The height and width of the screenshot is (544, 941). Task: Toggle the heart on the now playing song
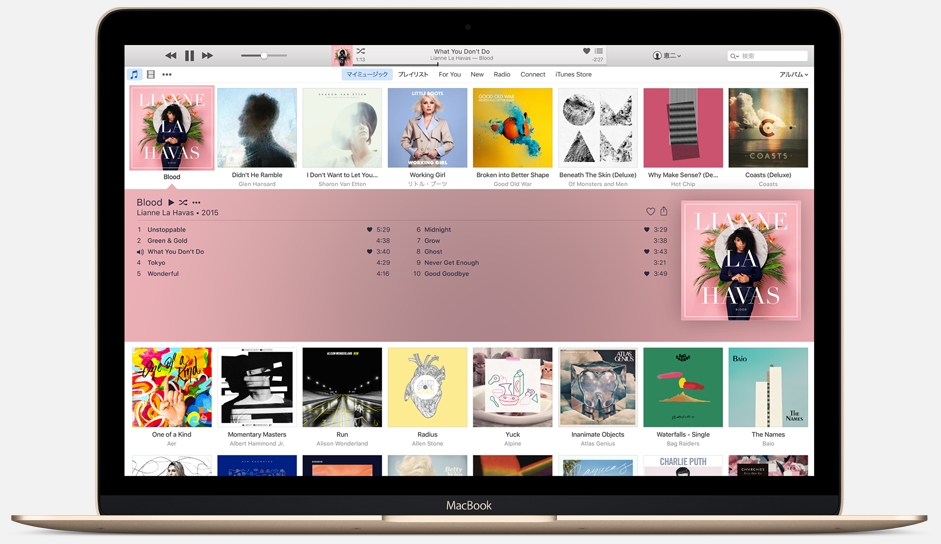click(x=586, y=51)
